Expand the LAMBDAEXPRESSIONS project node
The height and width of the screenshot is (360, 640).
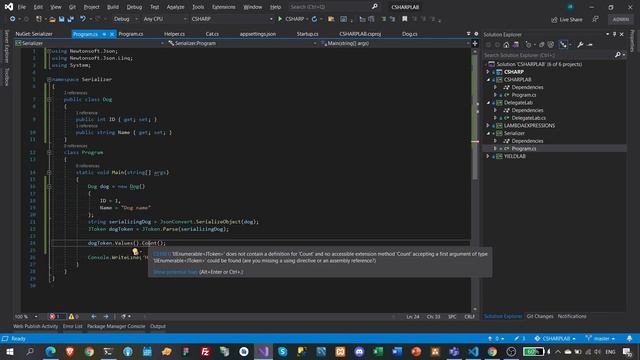coord(488,126)
